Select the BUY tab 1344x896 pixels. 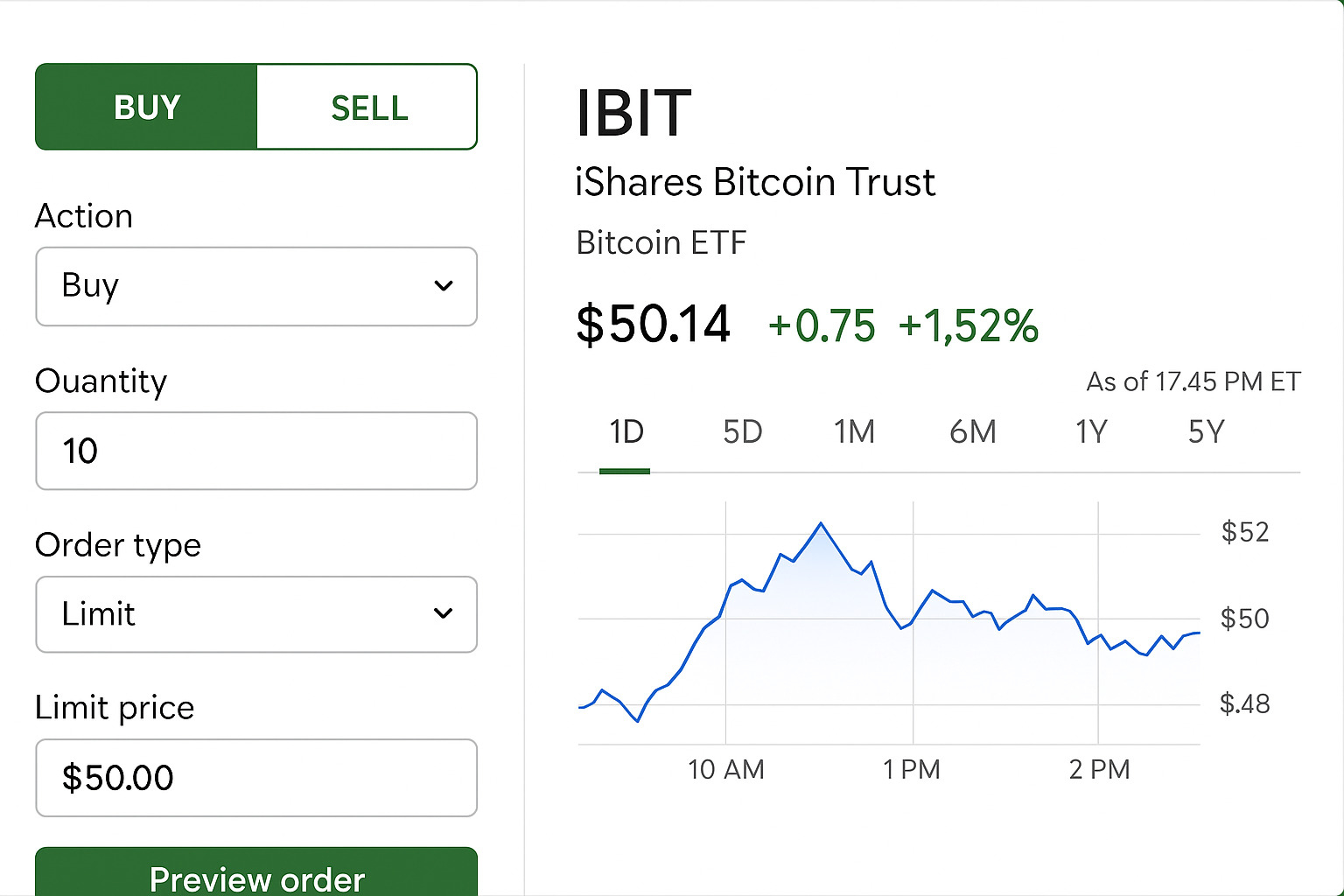point(145,107)
